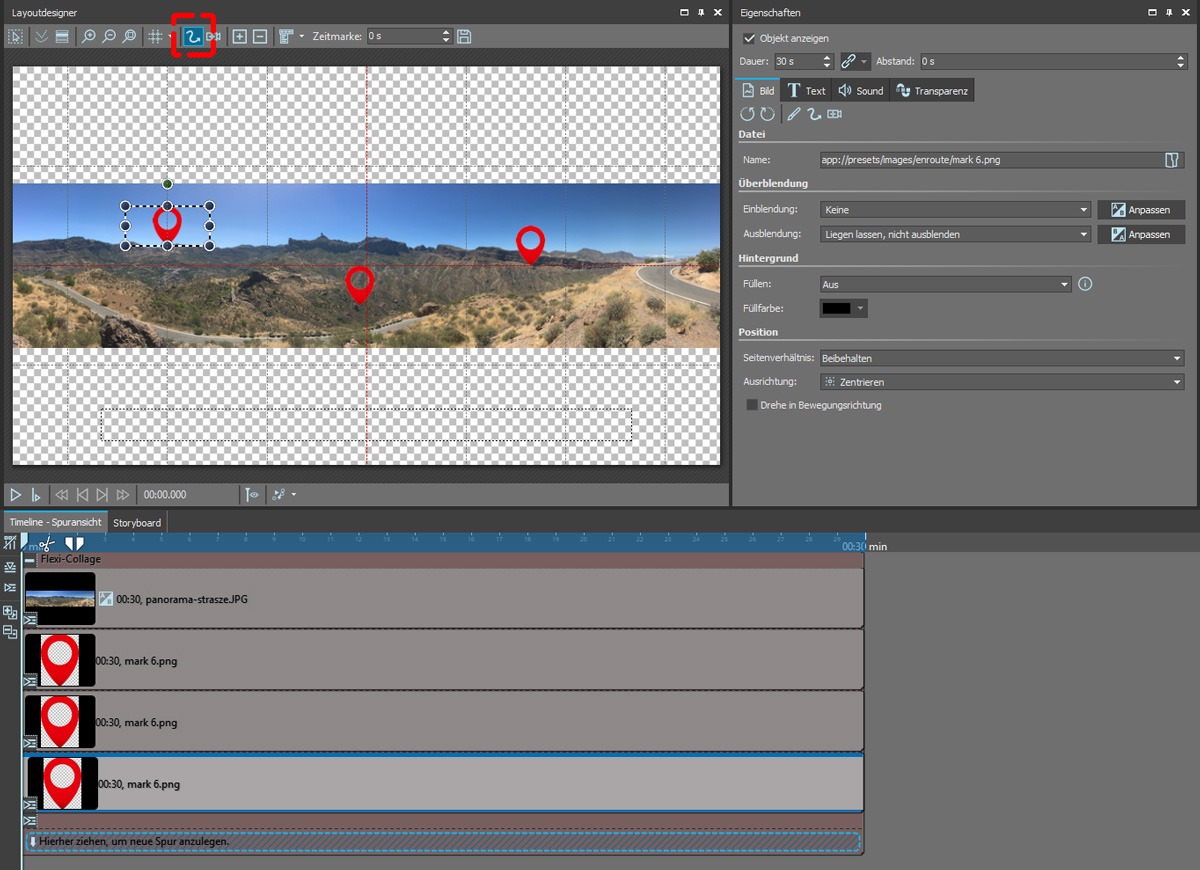The width and height of the screenshot is (1200, 870).
Task: Activate the motion path tool in Layoutdesigner toolbar
Action: click(x=193, y=36)
